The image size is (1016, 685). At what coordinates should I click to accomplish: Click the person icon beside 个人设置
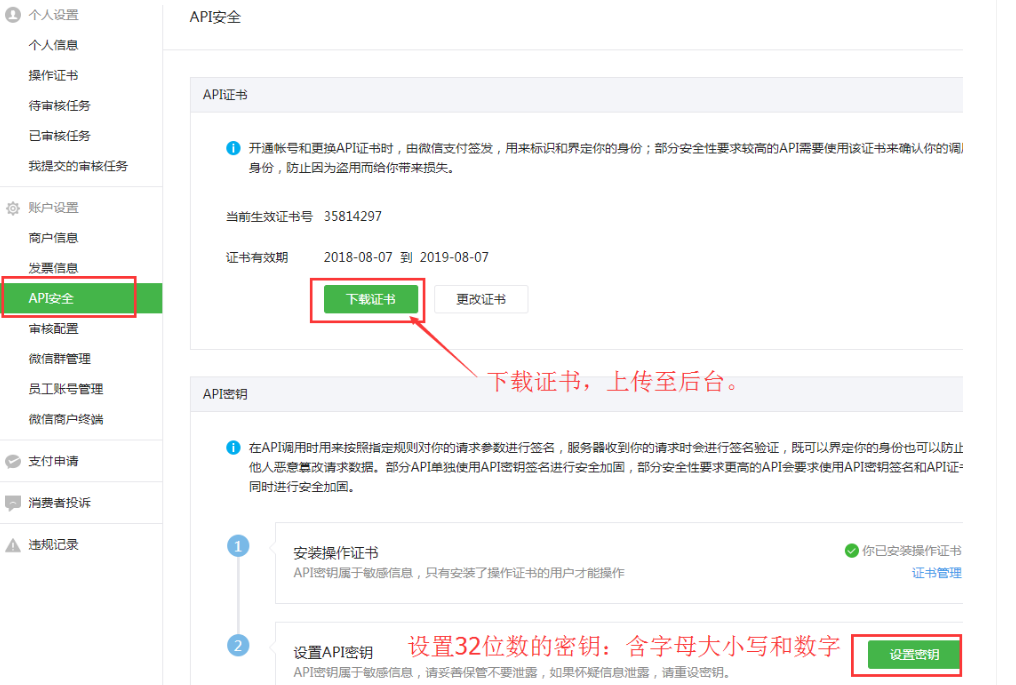click(13, 15)
